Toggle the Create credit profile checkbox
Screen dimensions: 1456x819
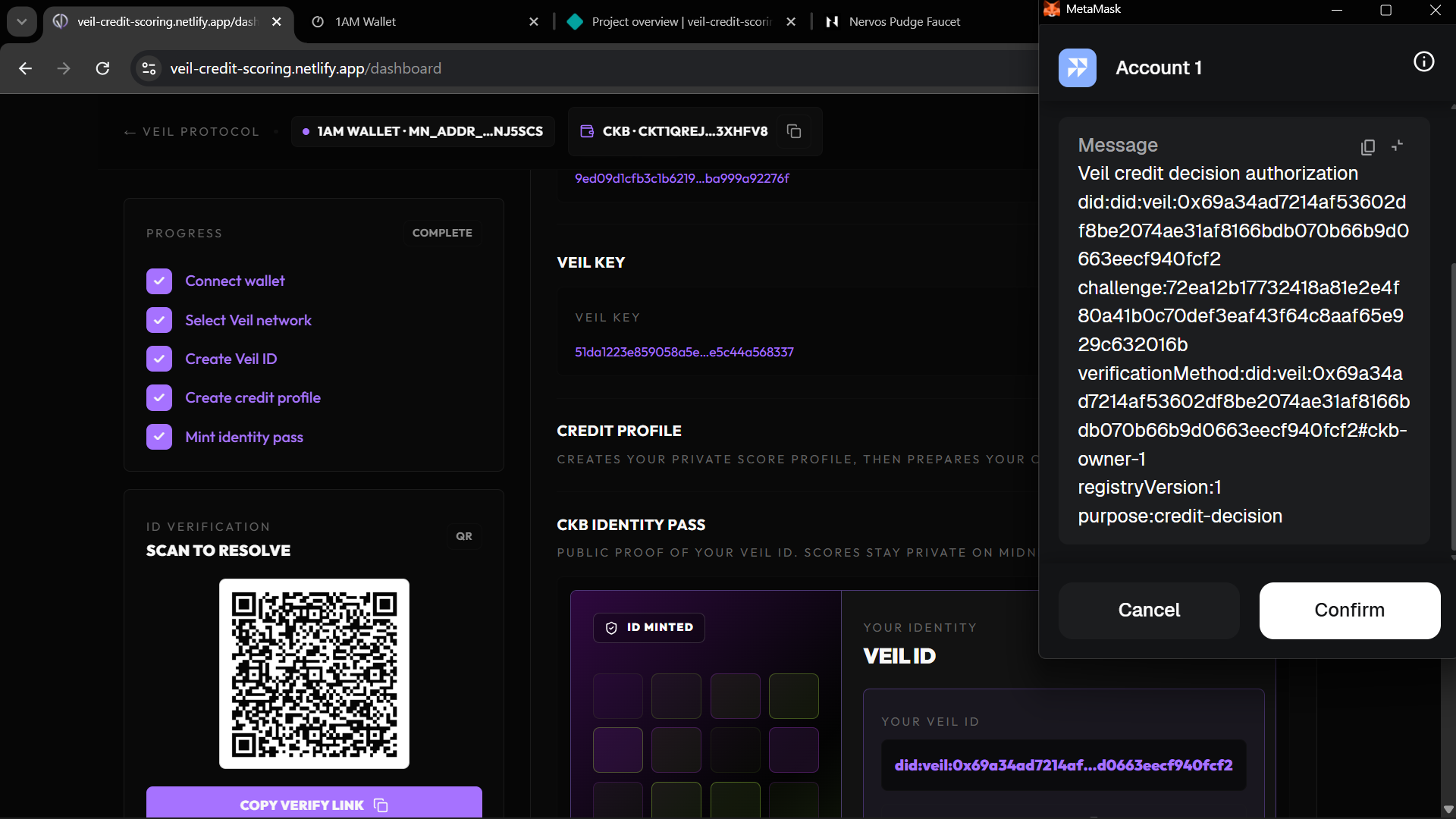pyautogui.click(x=159, y=397)
